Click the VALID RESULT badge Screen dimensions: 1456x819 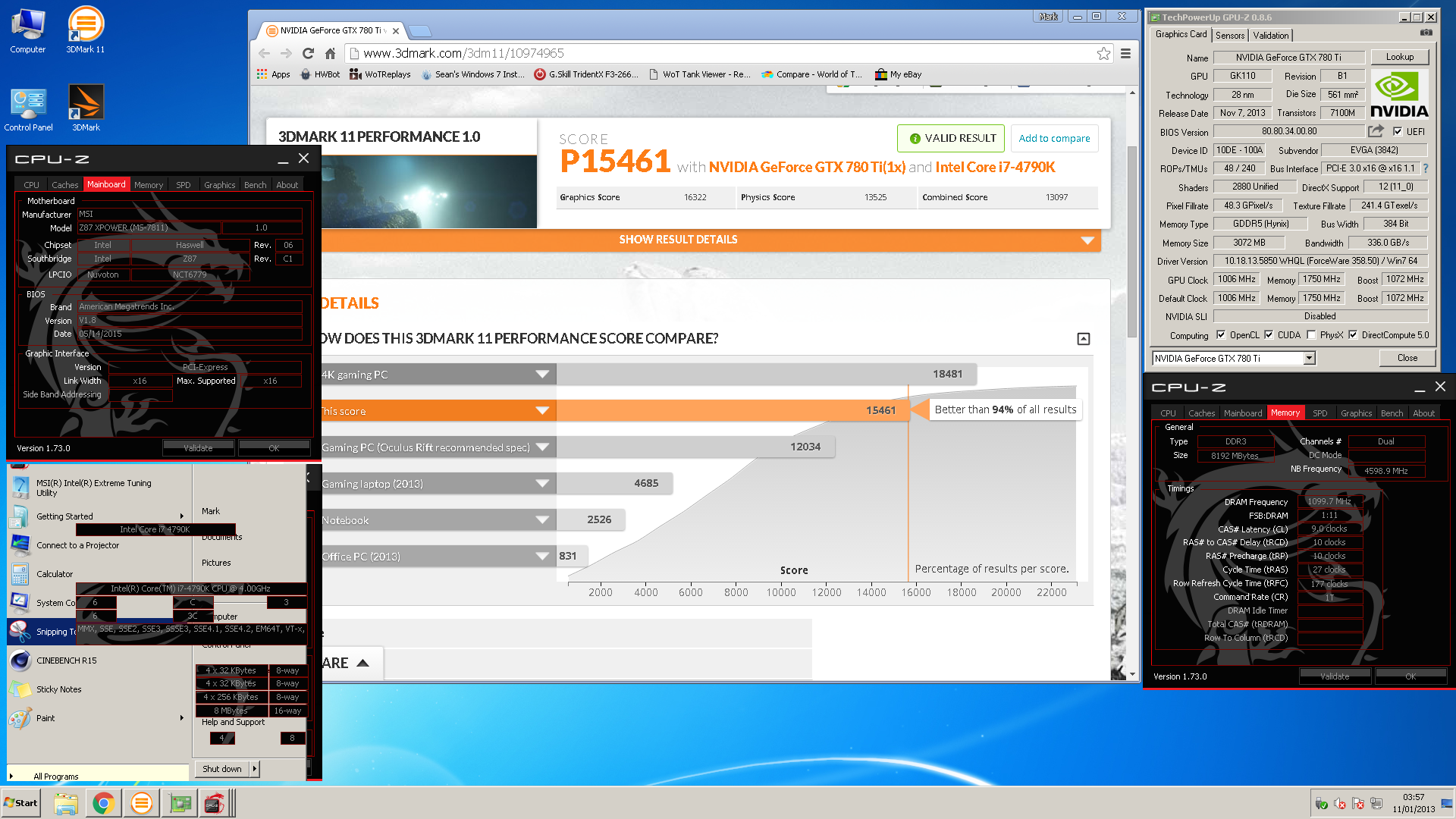pyautogui.click(x=951, y=138)
